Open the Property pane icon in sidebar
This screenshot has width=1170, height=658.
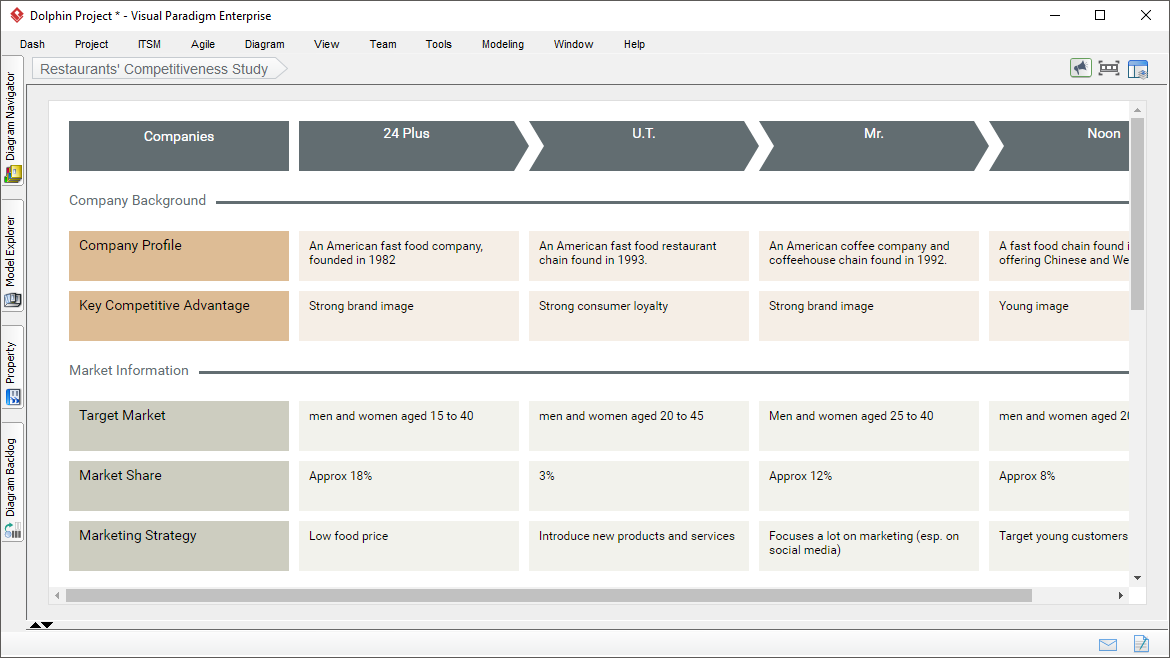(13, 397)
